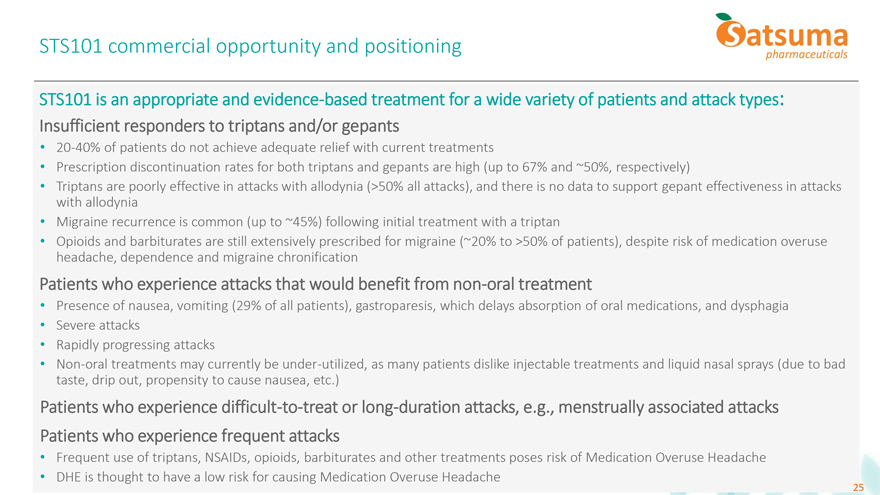The image size is (880, 495).
Task: Click the non-oral treatments under-utilized bullet
Action: pyautogui.click(x=440, y=372)
